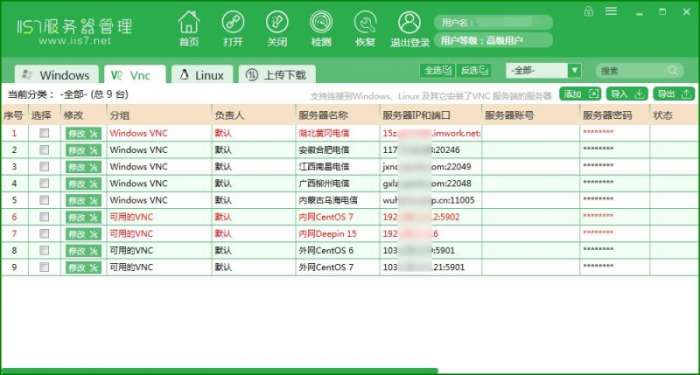Screen dimensions: 700x375
Task: Click the 关闭 close connection icon
Action: coord(277,22)
